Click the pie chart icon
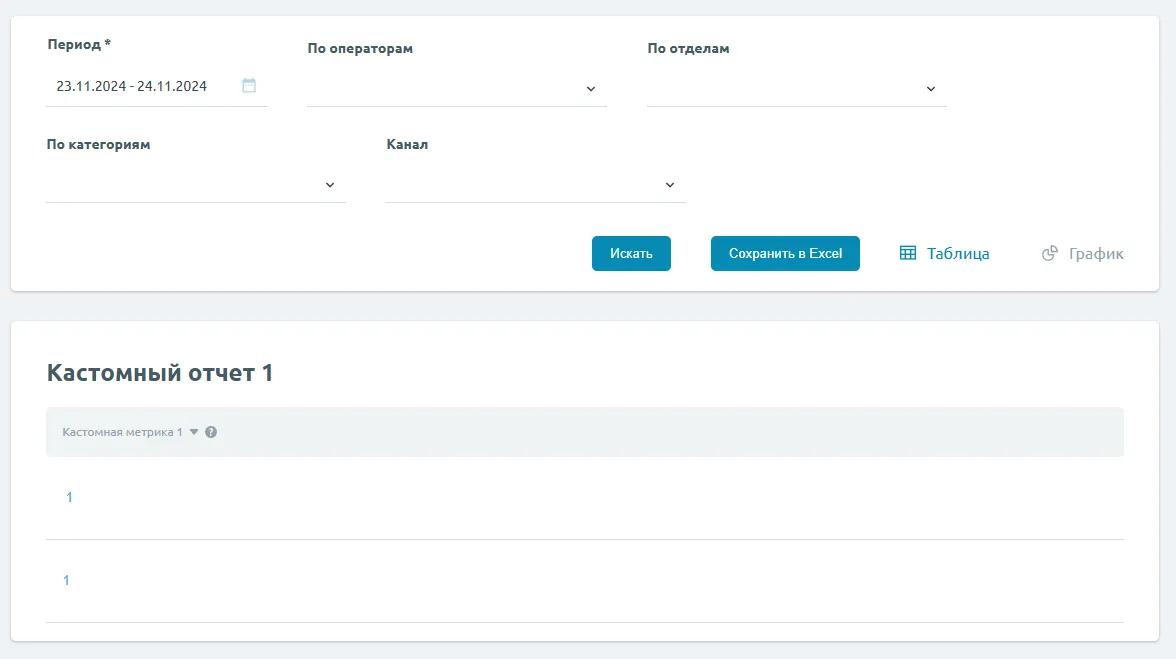The height and width of the screenshot is (659, 1176). [x=1050, y=254]
